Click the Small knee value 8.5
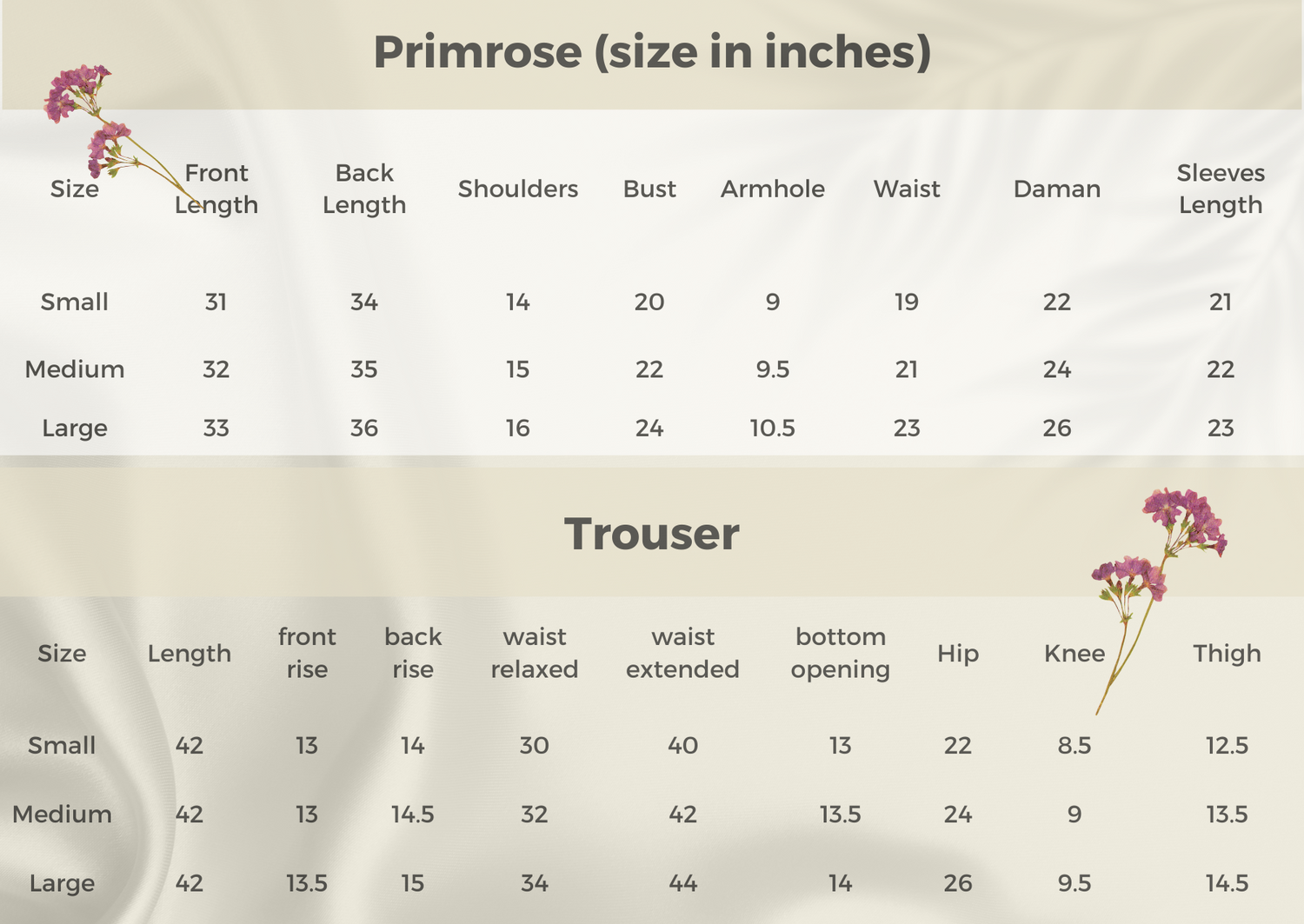 pos(1074,745)
